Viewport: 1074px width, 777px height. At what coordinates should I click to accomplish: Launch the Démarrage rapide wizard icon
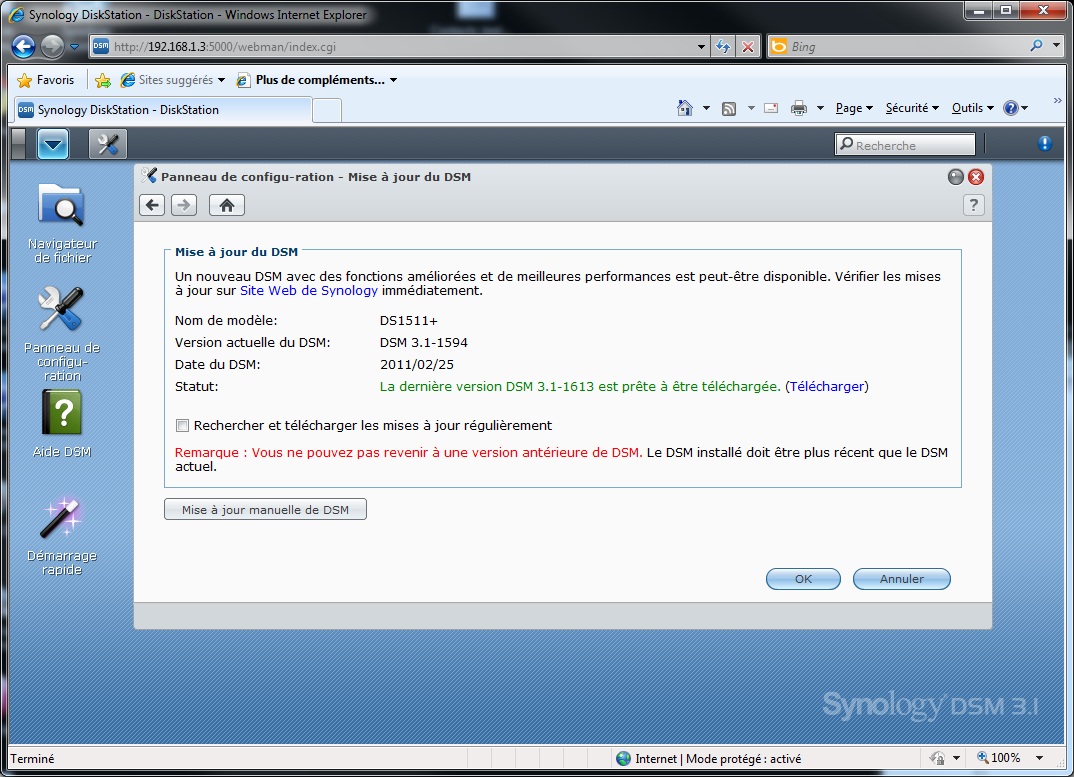tap(62, 536)
